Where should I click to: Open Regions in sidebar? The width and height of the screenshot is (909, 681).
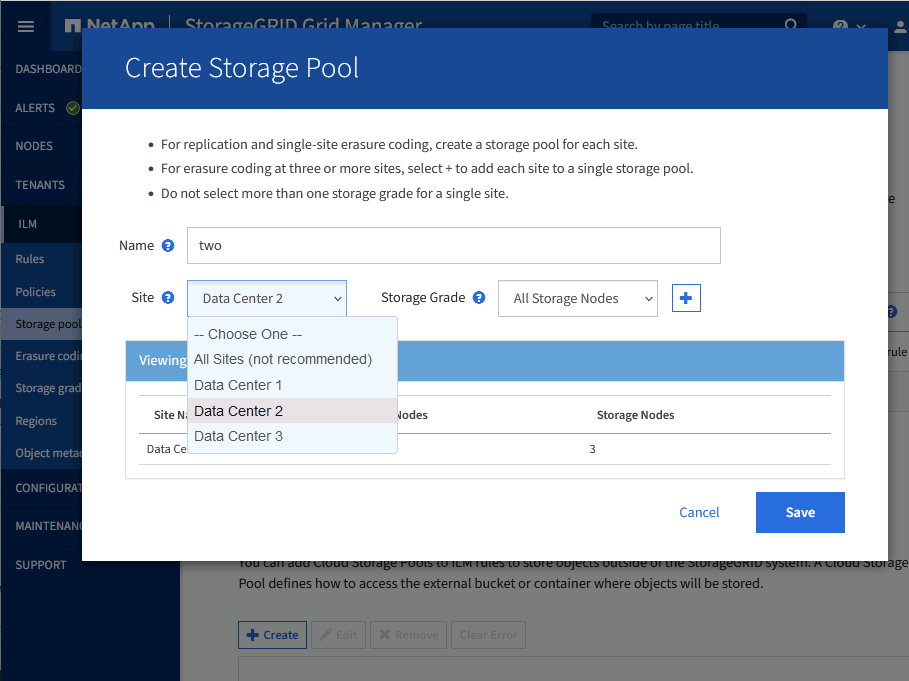tap(42, 421)
